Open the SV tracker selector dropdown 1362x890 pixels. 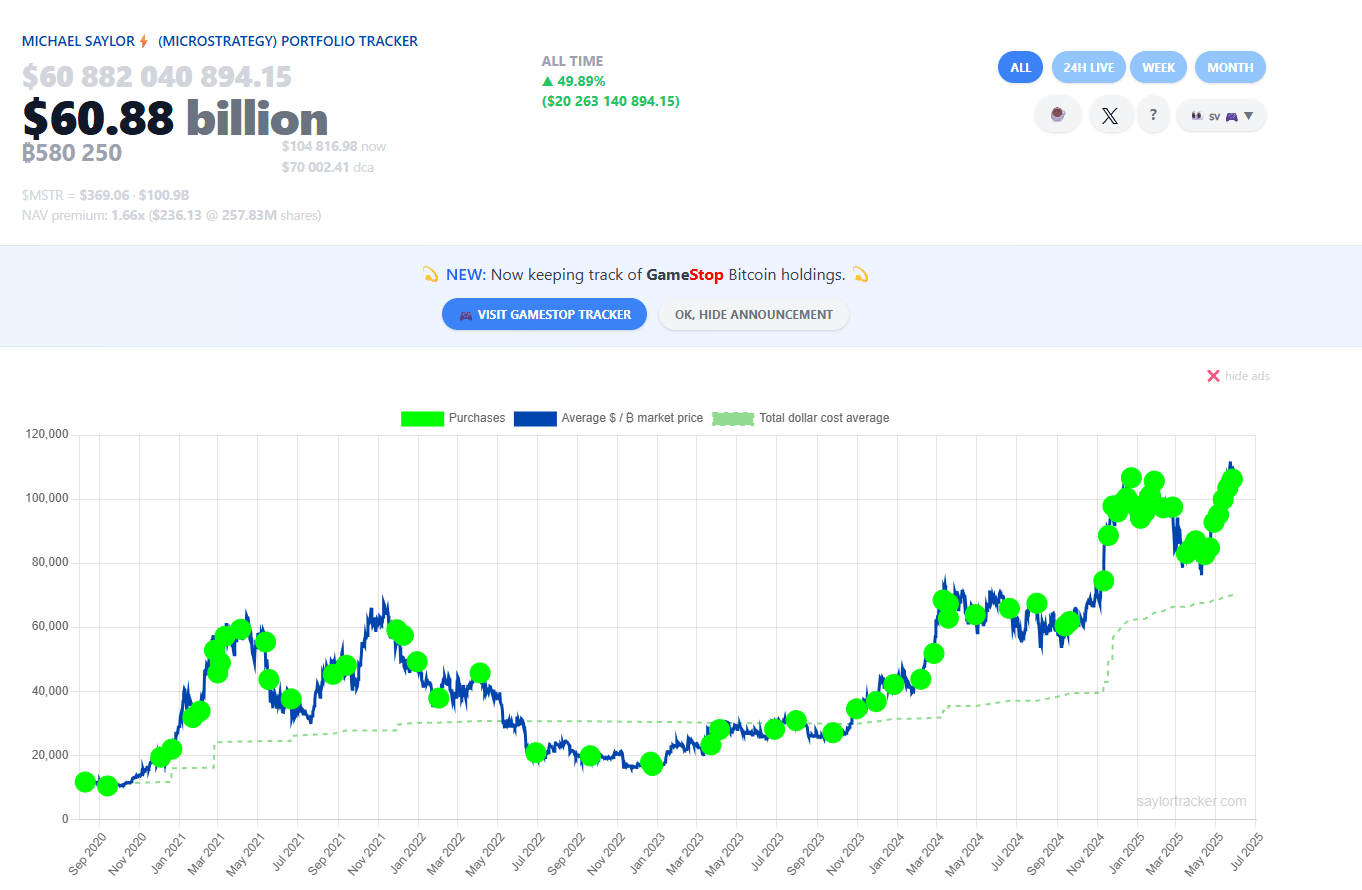coord(1221,115)
